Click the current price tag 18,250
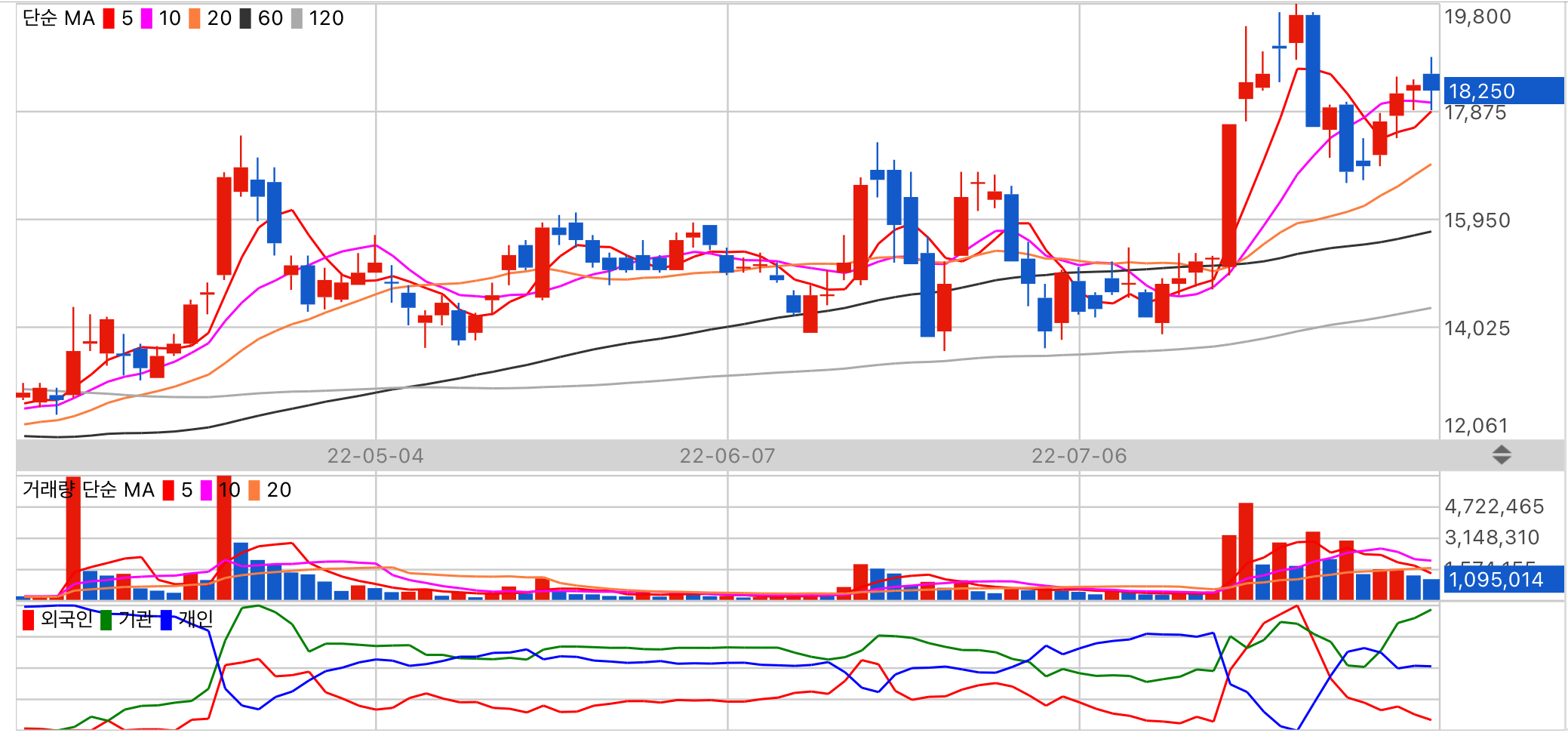This screenshot has height=739, width=1568. coord(1503,91)
